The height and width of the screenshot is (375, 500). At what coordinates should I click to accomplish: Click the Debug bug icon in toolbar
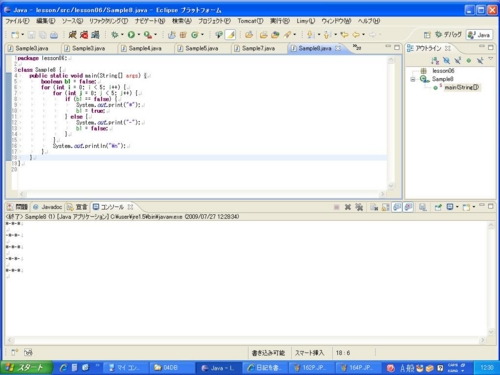coord(115,35)
